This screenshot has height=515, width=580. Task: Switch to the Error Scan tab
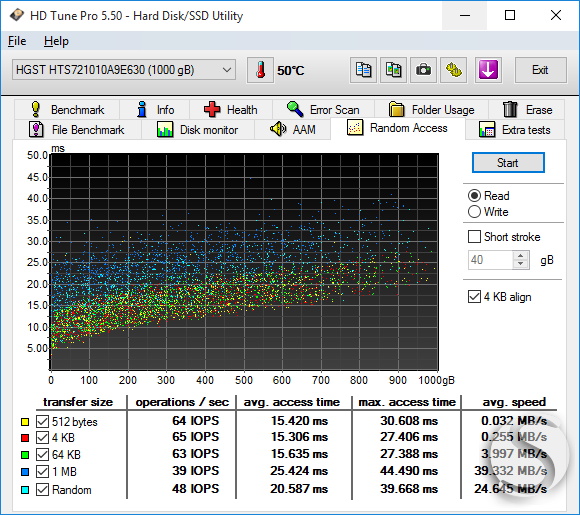point(323,110)
